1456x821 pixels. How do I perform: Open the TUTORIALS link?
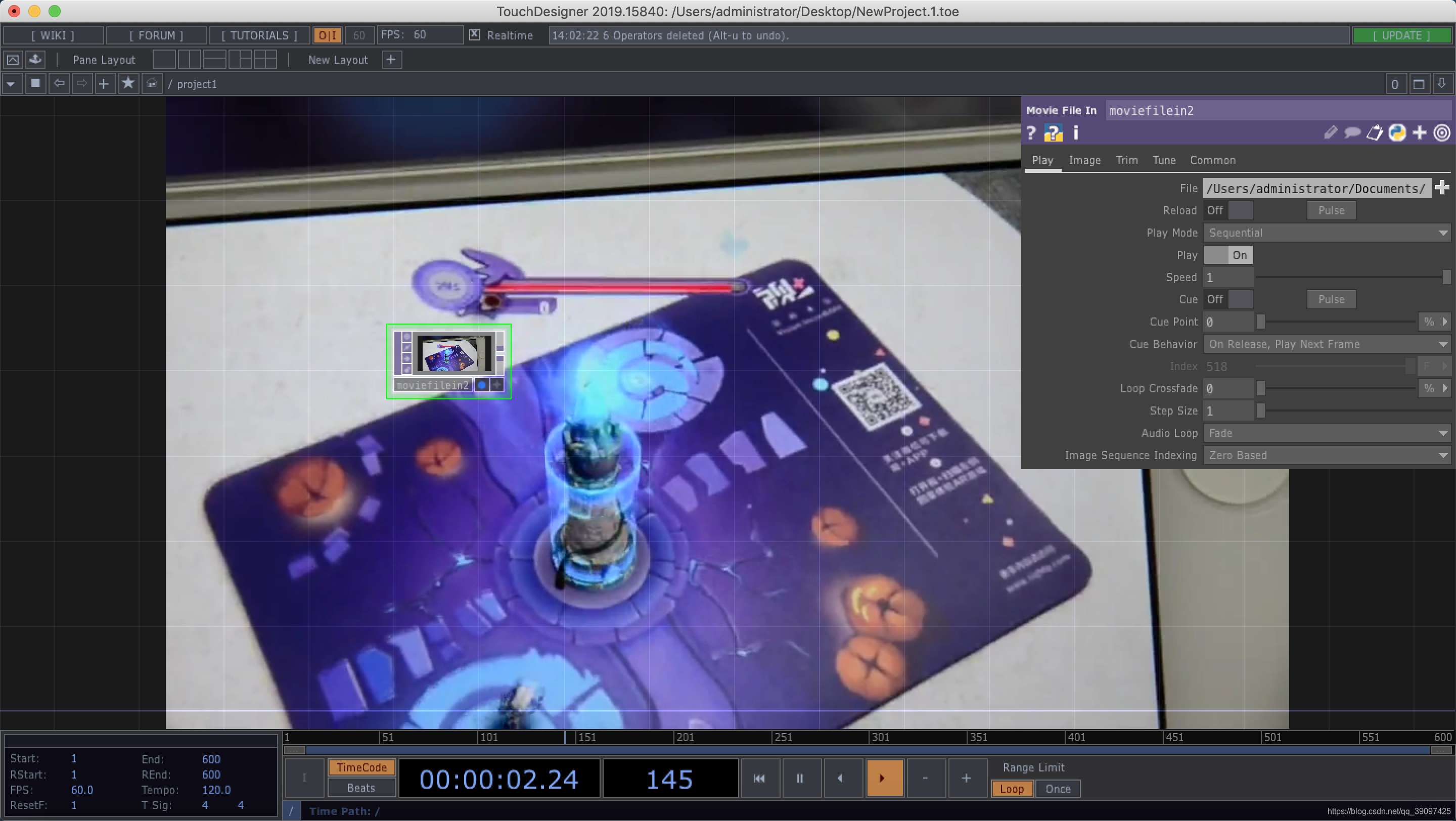click(259, 35)
